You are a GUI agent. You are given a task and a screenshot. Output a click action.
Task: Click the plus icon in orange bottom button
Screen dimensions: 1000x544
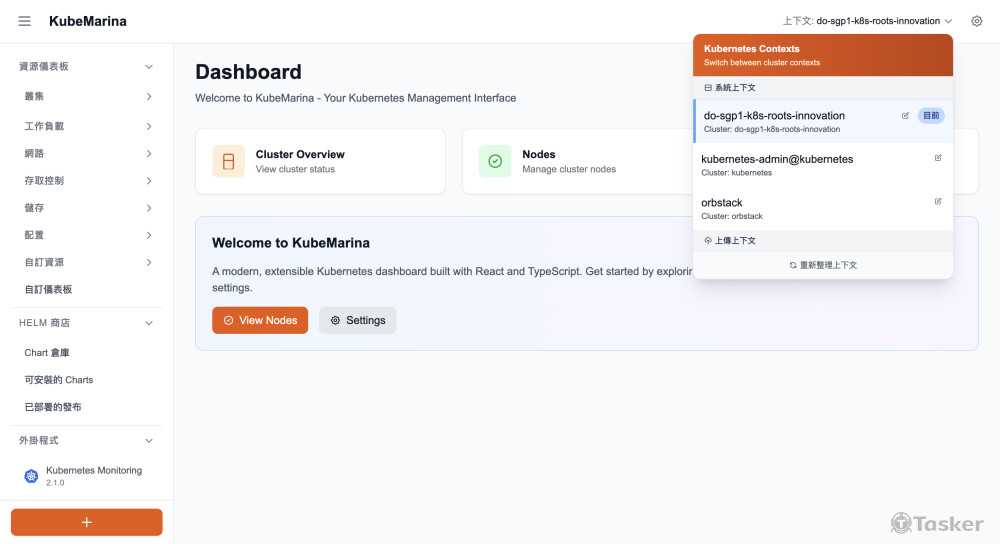[87, 522]
